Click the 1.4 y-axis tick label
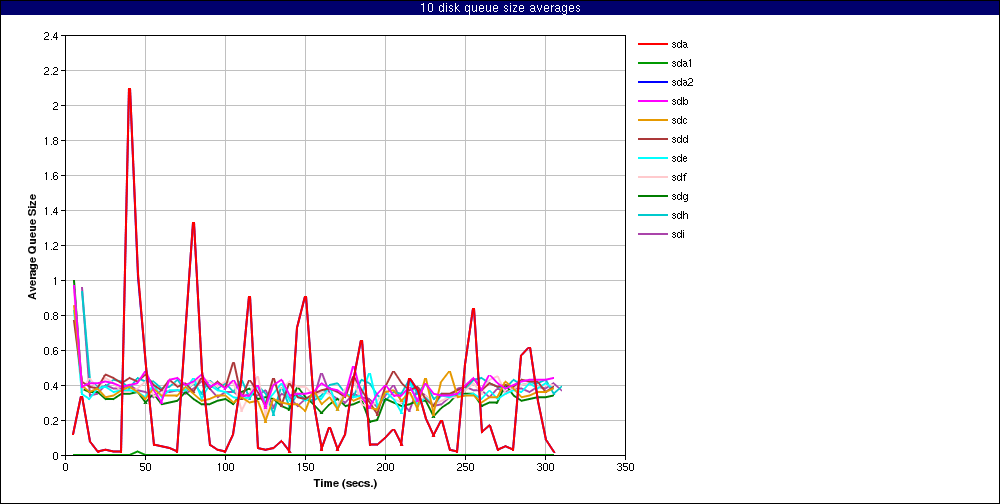 click(x=51, y=211)
